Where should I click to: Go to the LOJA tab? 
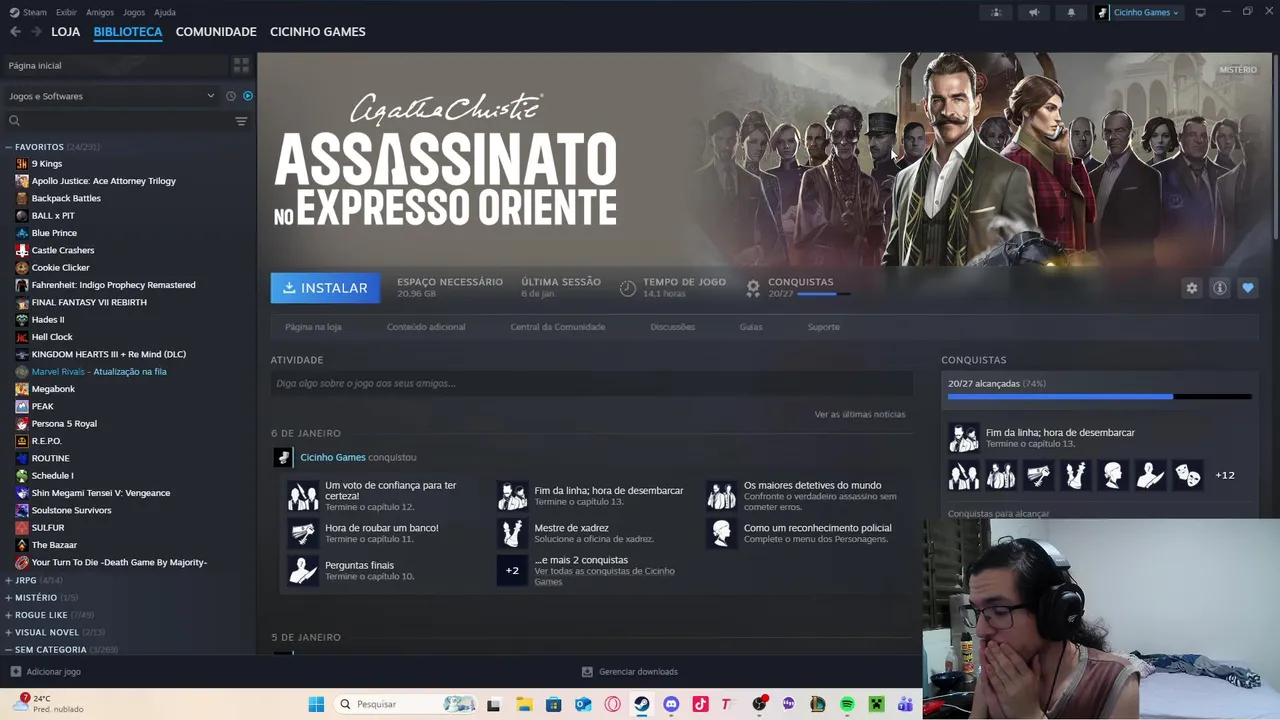66,32
